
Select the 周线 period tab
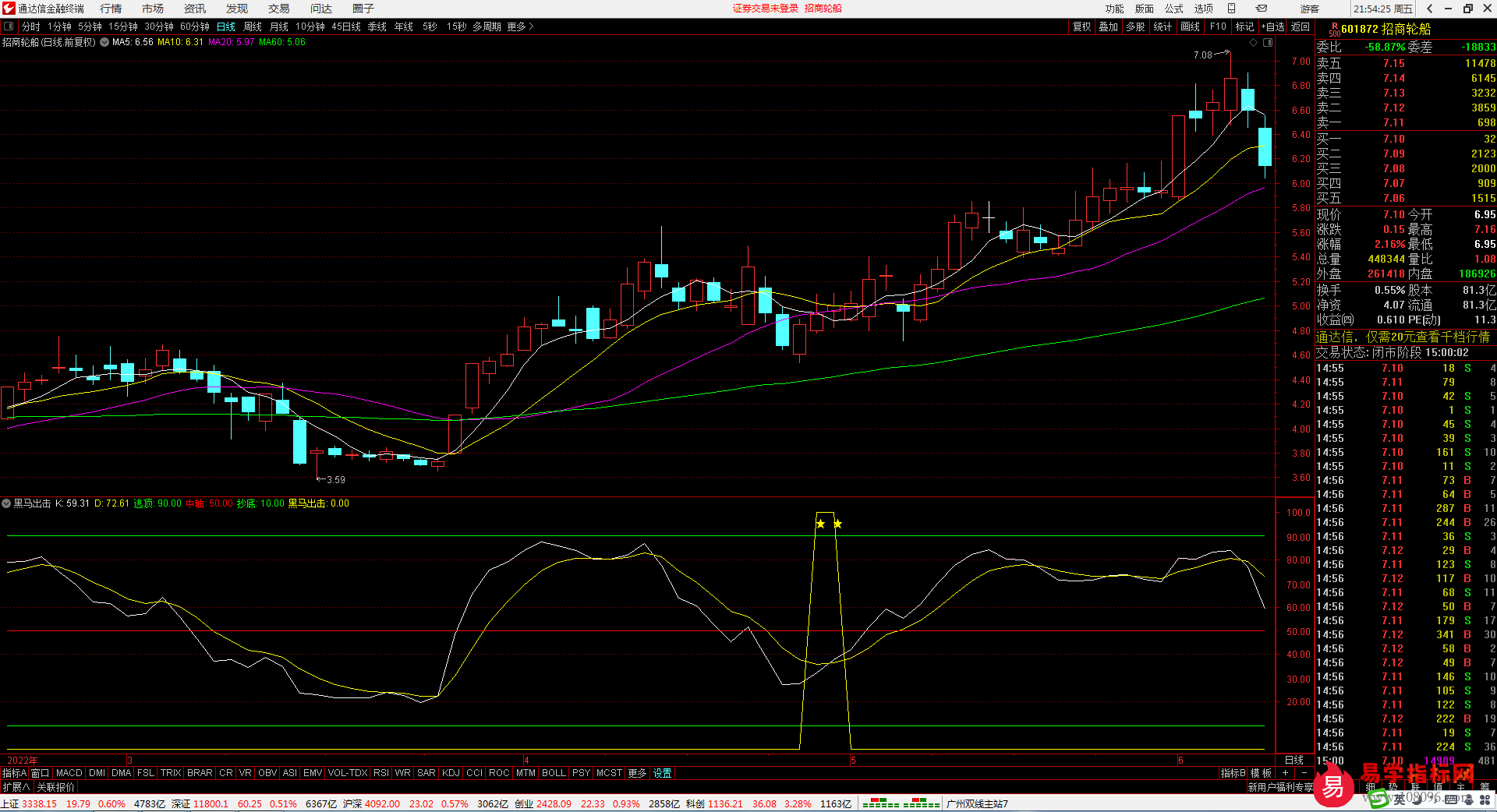[253, 26]
